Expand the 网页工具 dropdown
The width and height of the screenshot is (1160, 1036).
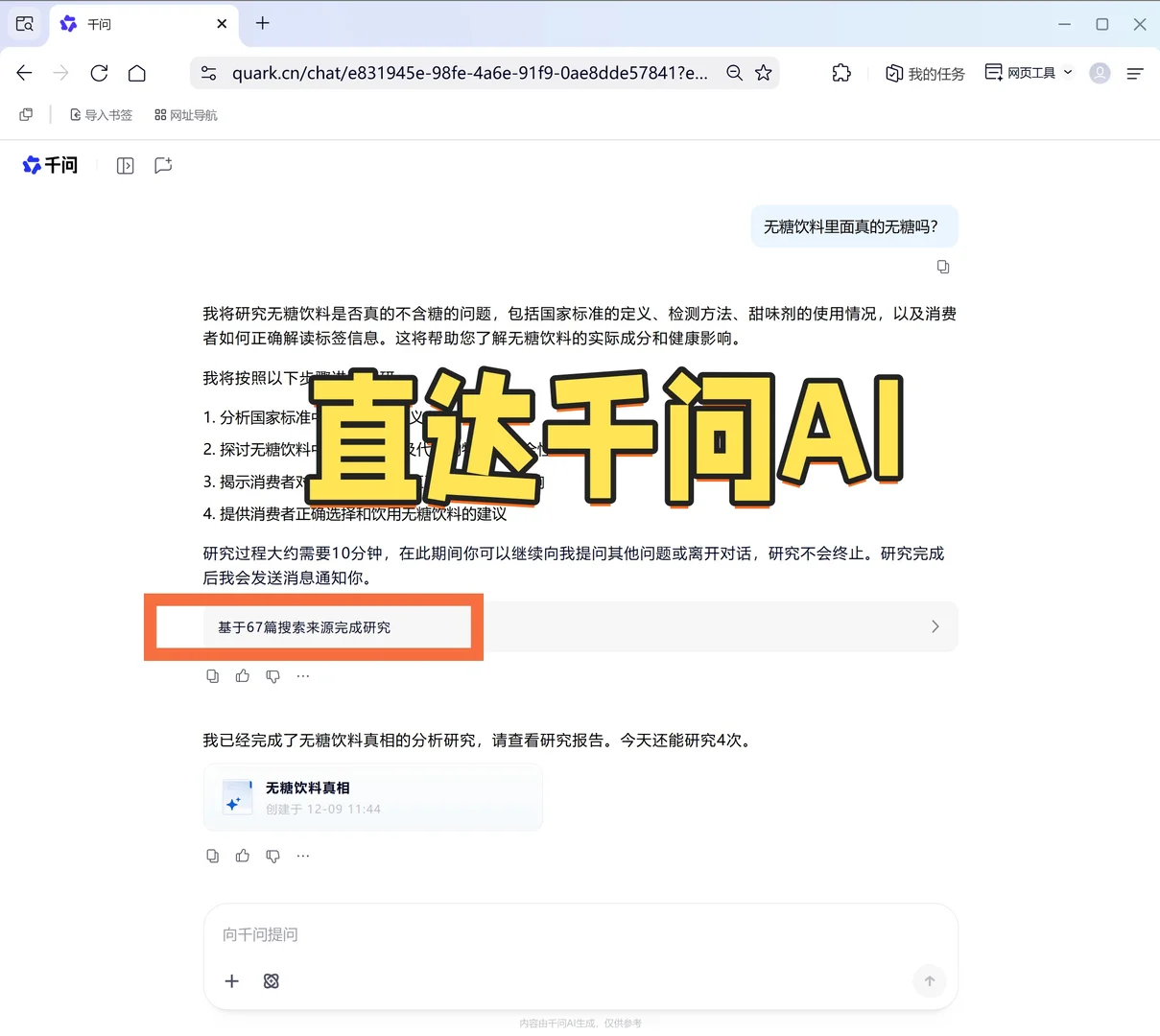click(x=1069, y=72)
